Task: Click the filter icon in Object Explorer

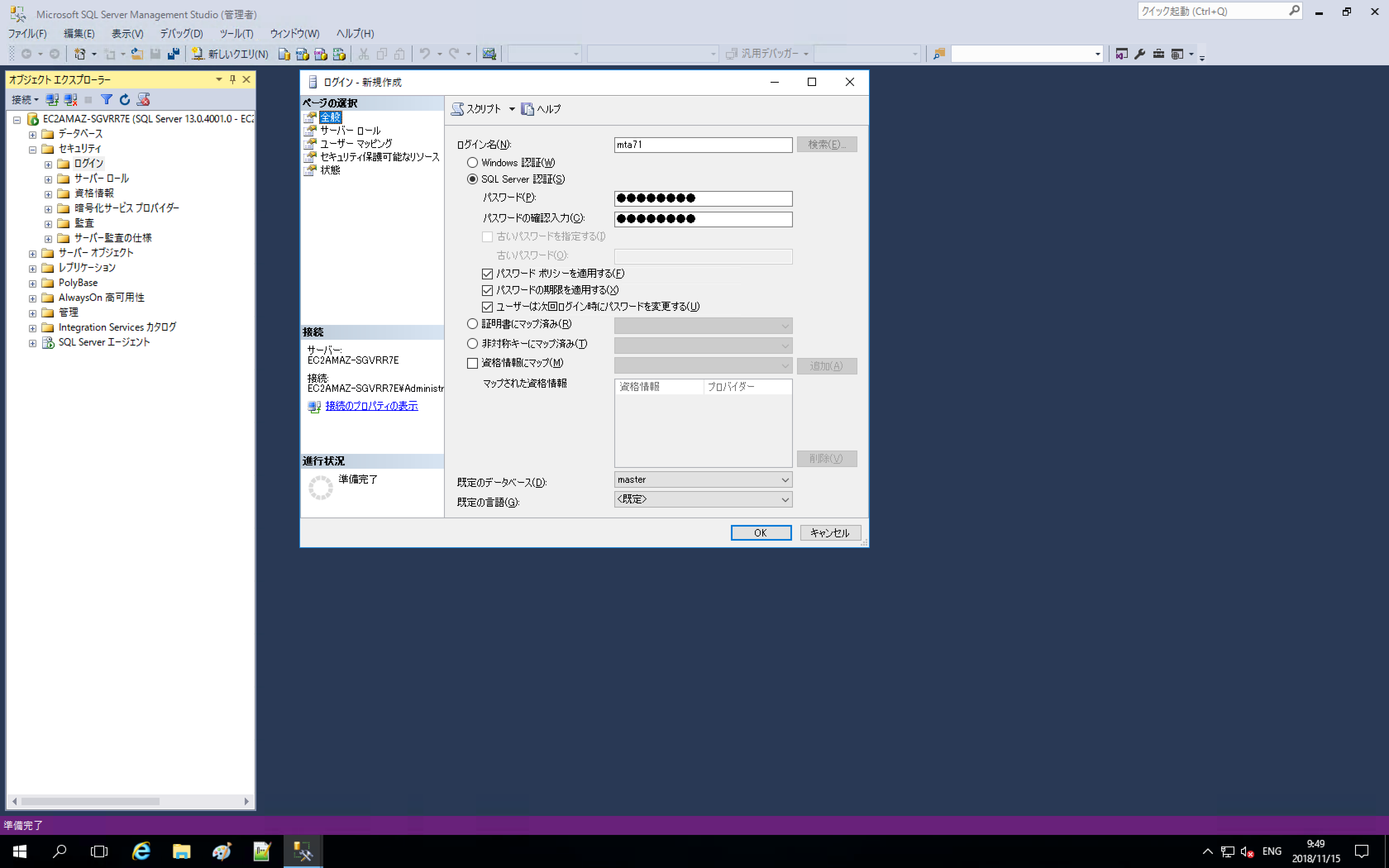Action: pyautogui.click(x=106, y=100)
